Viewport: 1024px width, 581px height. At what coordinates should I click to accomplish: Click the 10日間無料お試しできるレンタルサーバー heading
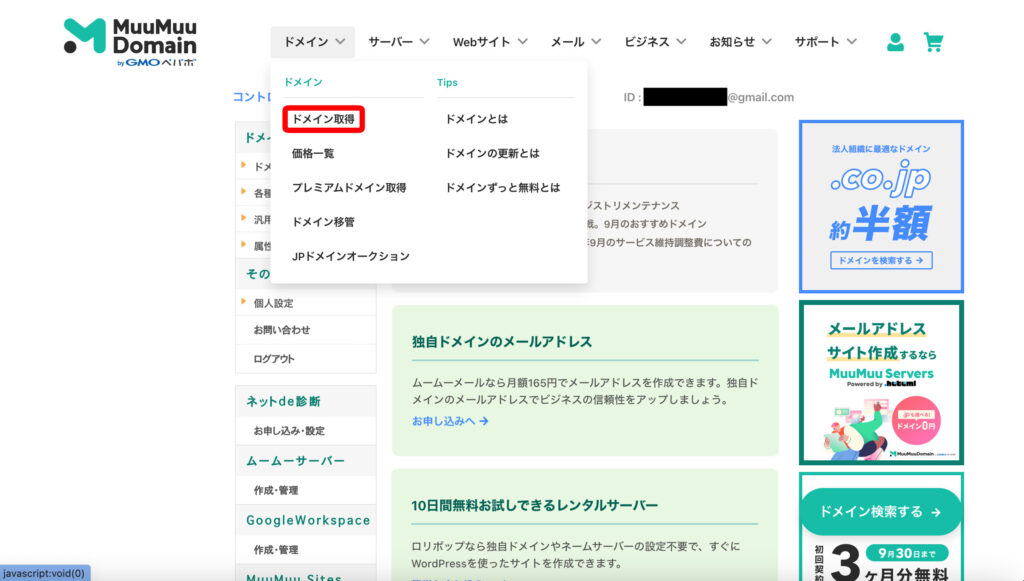pos(534,505)
